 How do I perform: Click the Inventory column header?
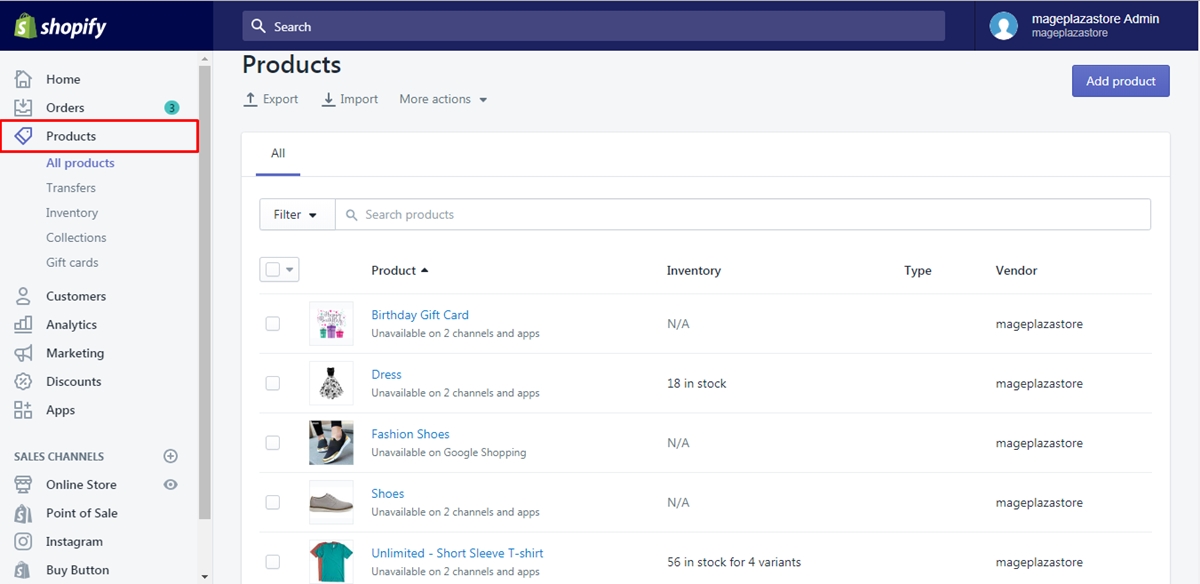pyautogui.click(x=694, y=270)
